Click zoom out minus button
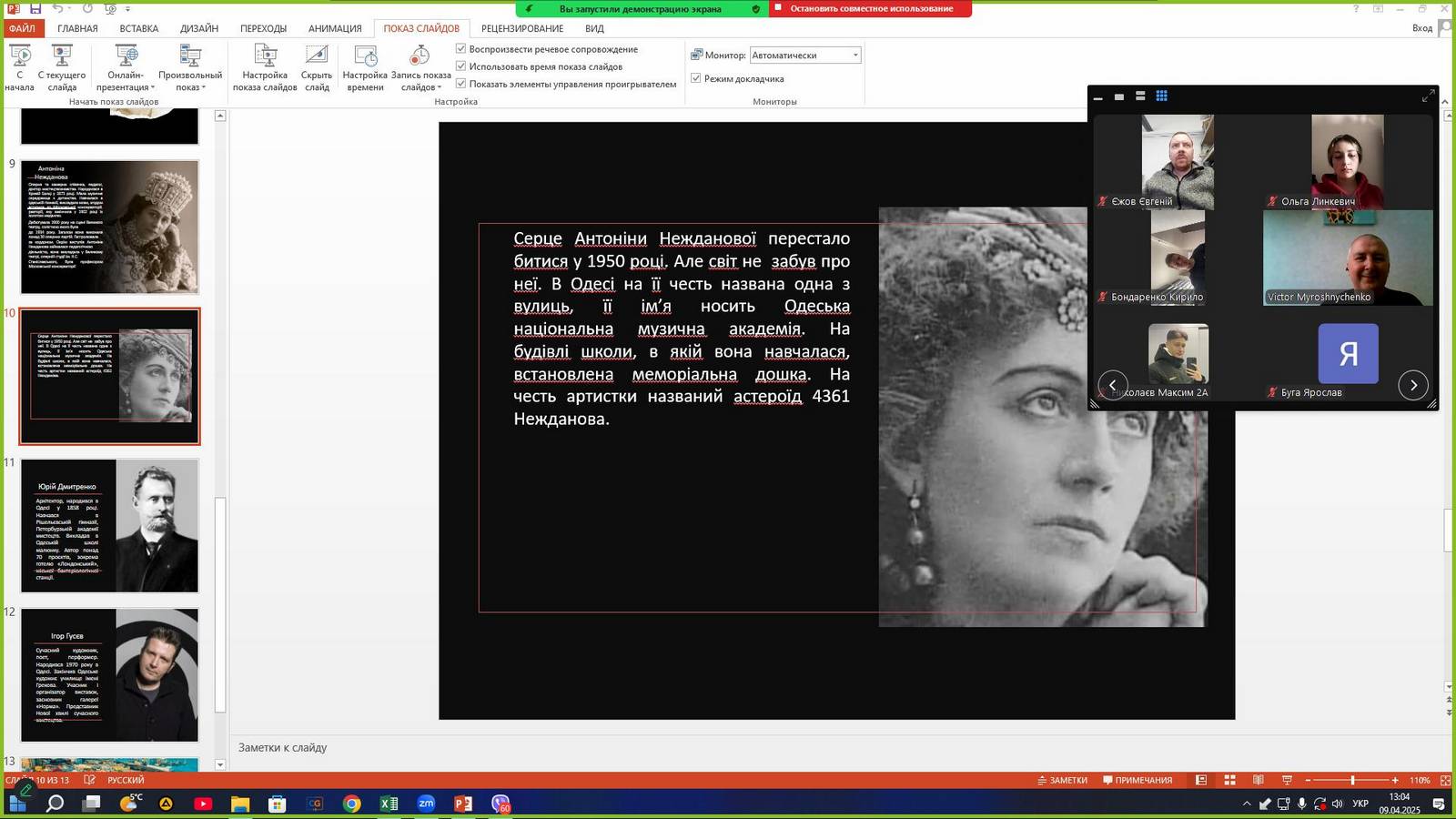 point(1308,780)
